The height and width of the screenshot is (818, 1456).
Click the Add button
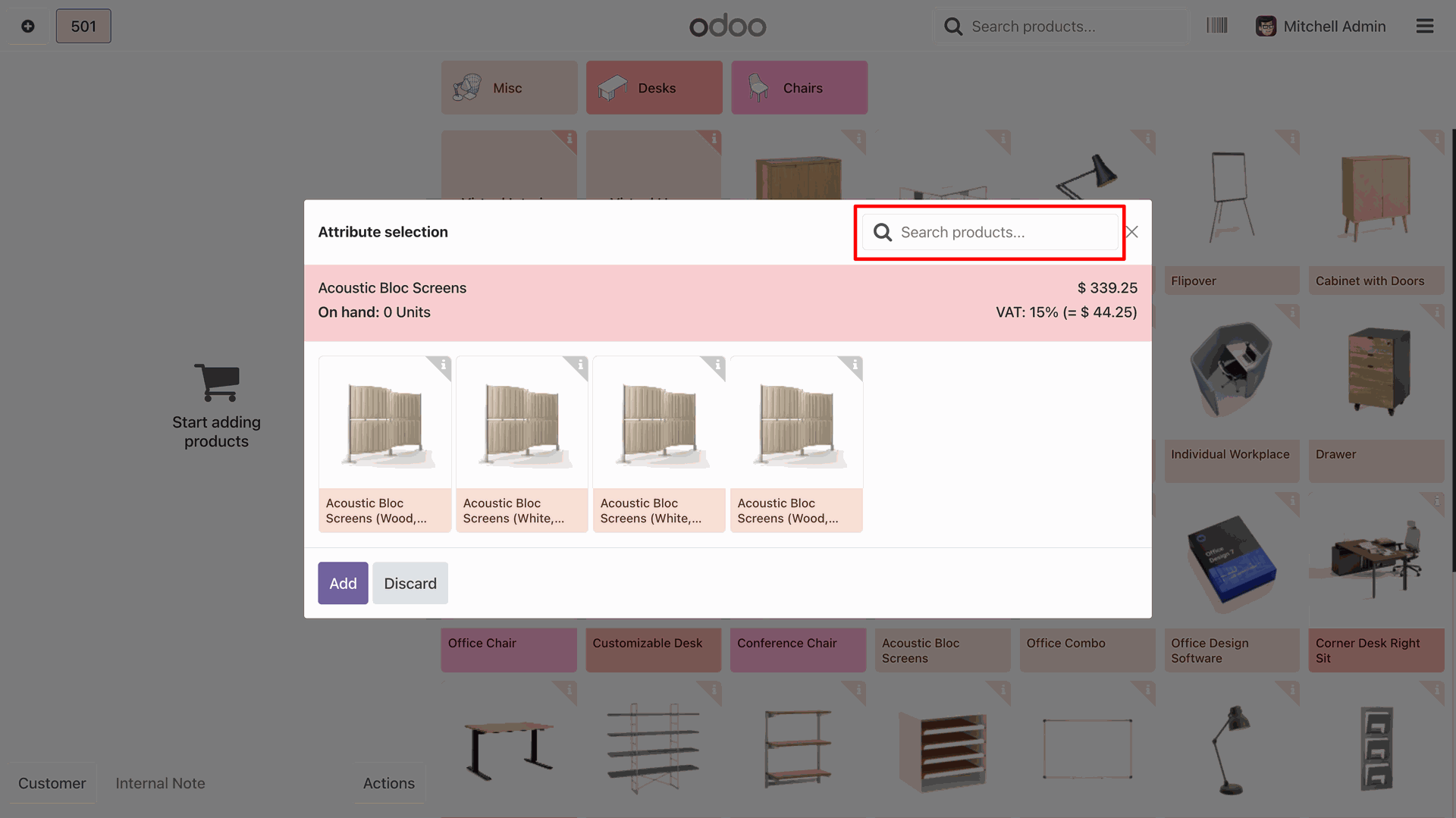[x=343, y=583]
